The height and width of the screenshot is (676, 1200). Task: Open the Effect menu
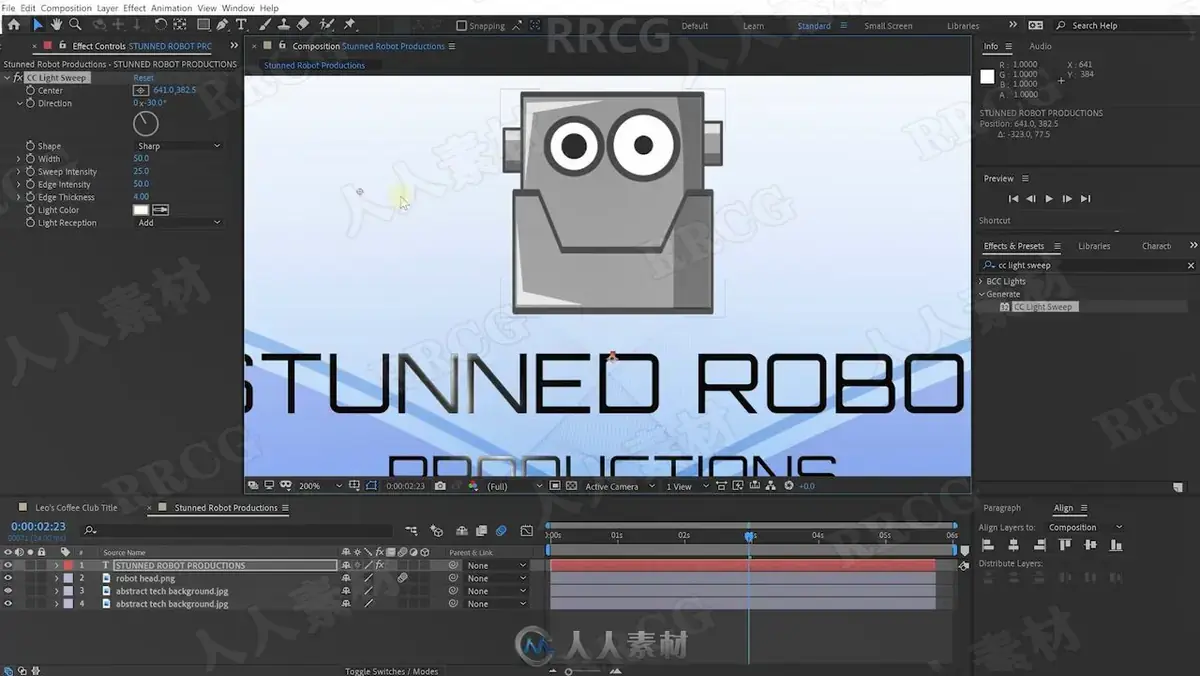(x=134, y=8)
